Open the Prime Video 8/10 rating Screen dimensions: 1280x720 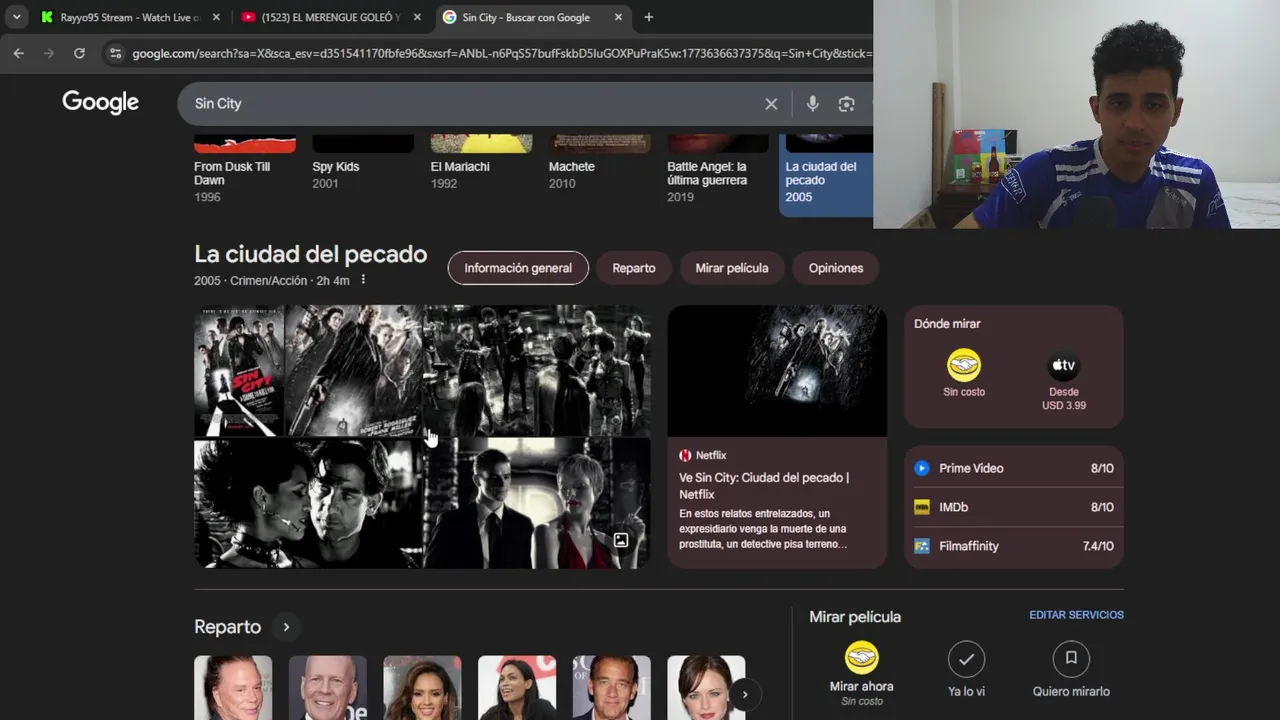pyautogui.click(x=1014, y=468)
